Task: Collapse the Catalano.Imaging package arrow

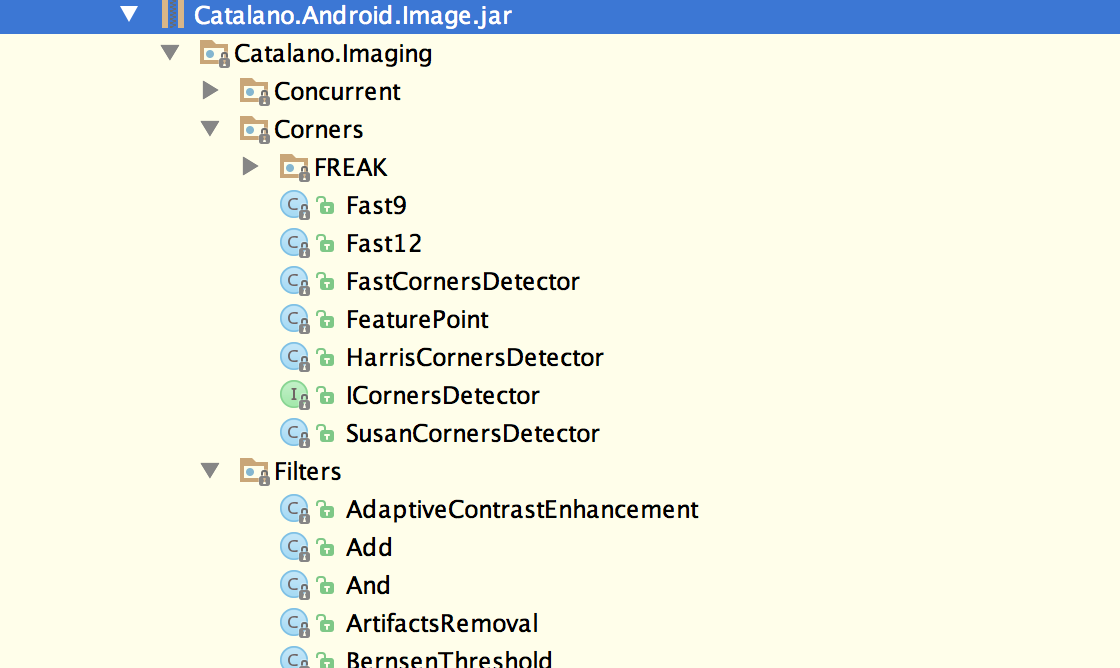Action: (x=170, y=53)
